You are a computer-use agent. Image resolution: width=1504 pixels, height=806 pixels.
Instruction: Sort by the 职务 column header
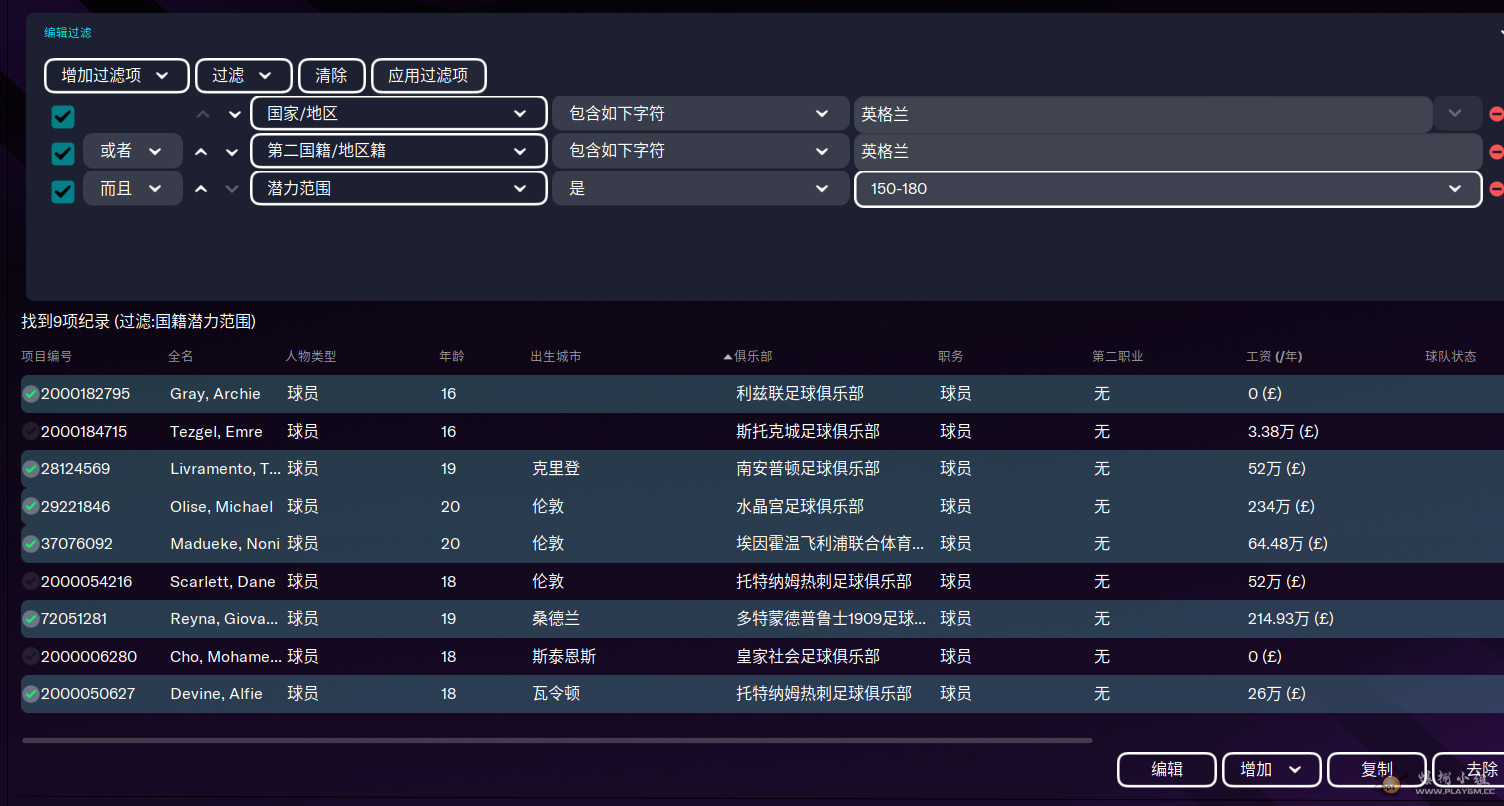click(951, 357)
